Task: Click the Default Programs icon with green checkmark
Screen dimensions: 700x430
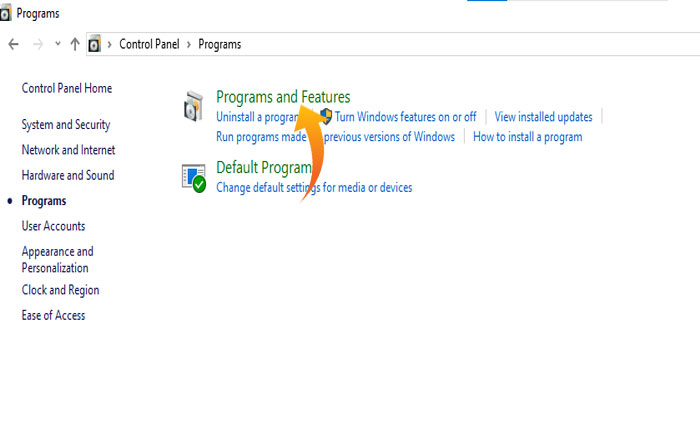Action: [194, 178]
